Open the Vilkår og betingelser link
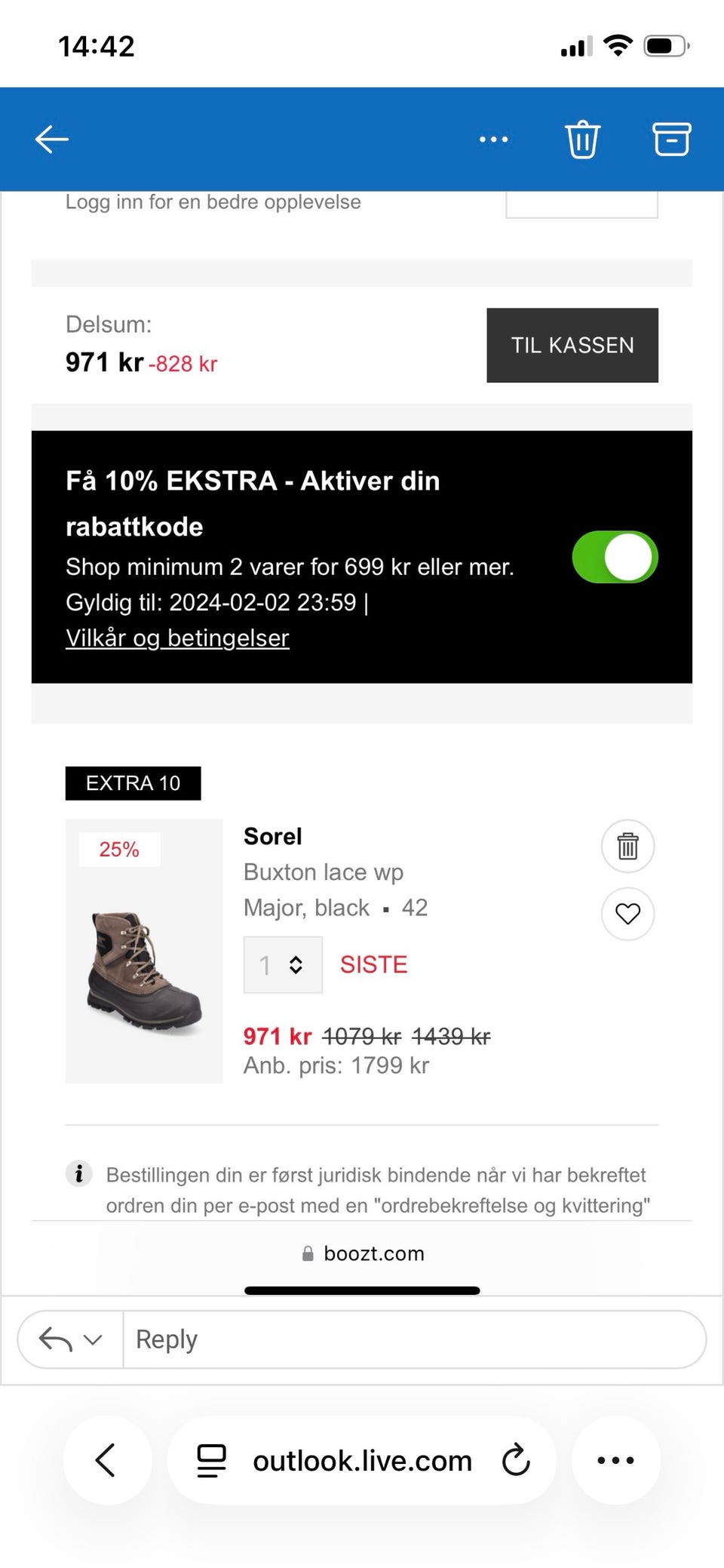 [177, 638]
